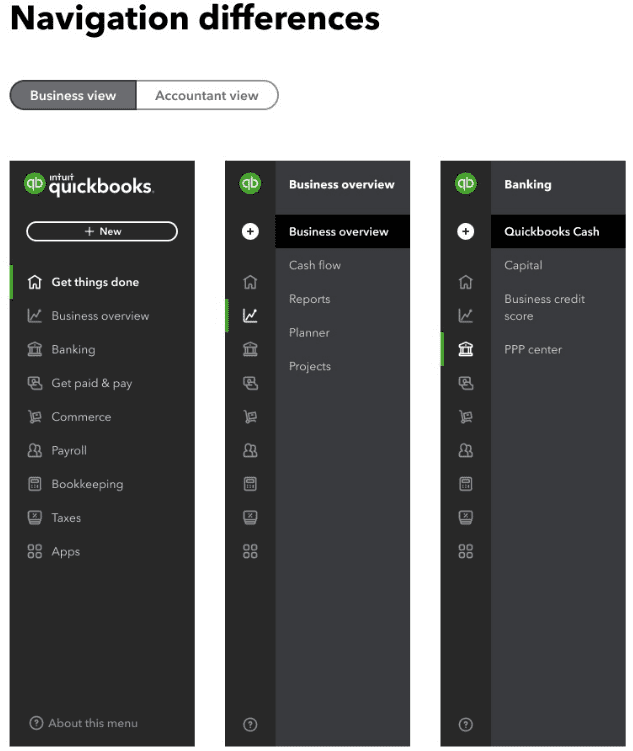Click apps grid icon in Business overview rail
This screenshot has height=751, width=633.
250,551
